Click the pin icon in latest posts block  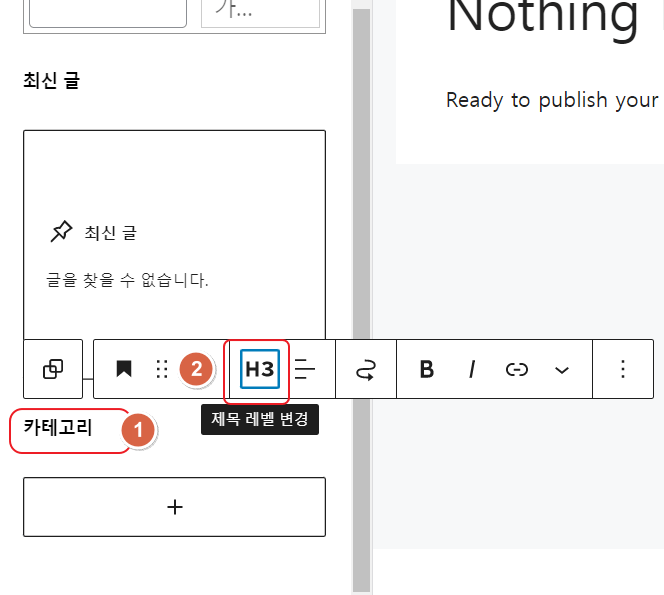click(61, 231)
